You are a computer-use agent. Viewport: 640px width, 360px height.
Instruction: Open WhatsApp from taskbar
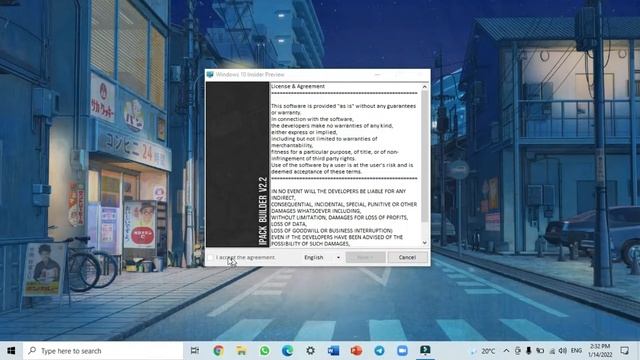[264, 351]
